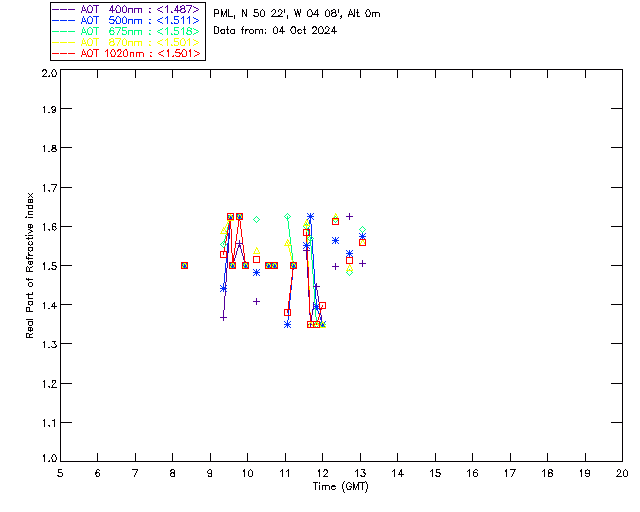
Task: Click the time-axis tick label "18"
Action: click(547, 473)
